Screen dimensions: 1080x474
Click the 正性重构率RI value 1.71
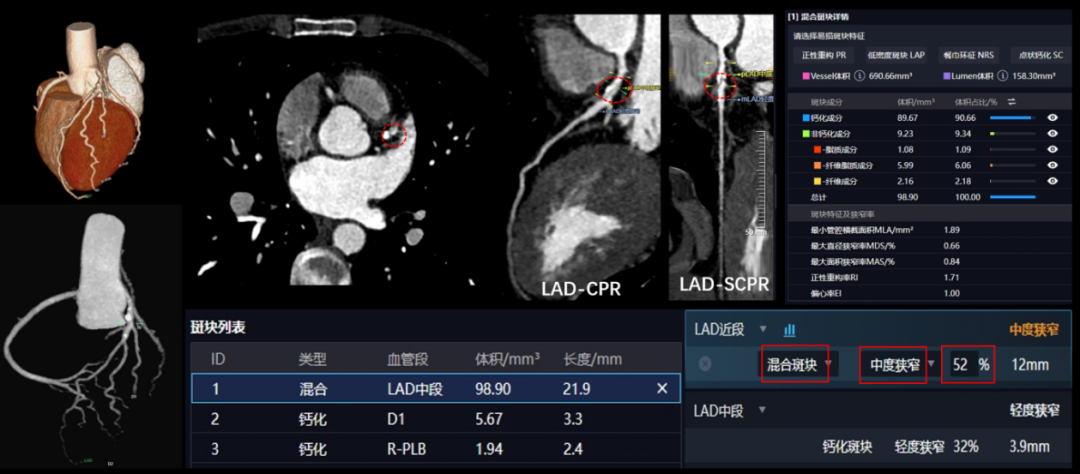coord(951,278)
